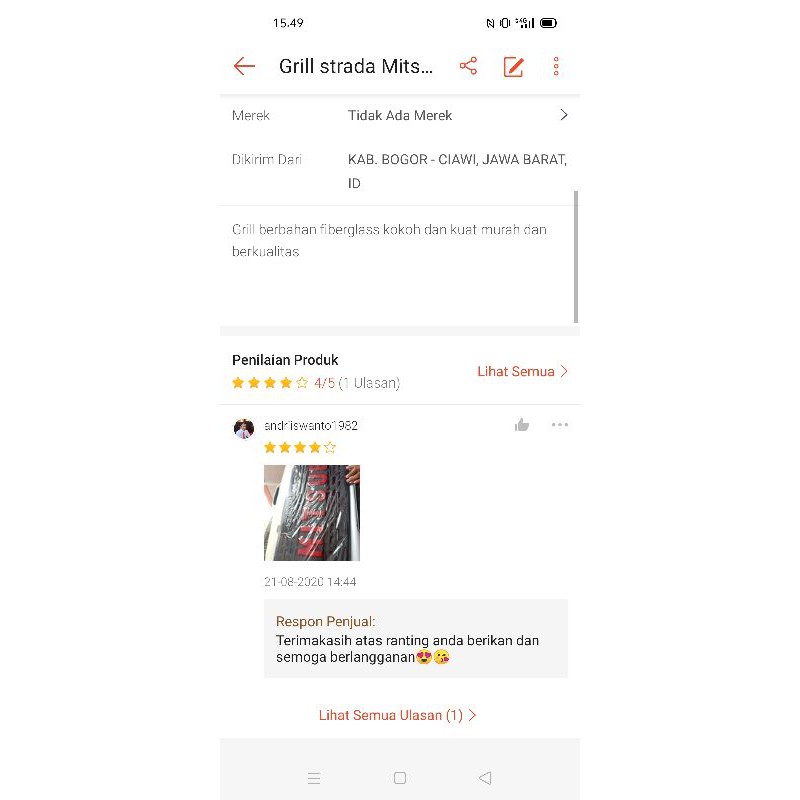Open review options ellipsis menu
Screen dimensions: 800x800
(560, 424)
